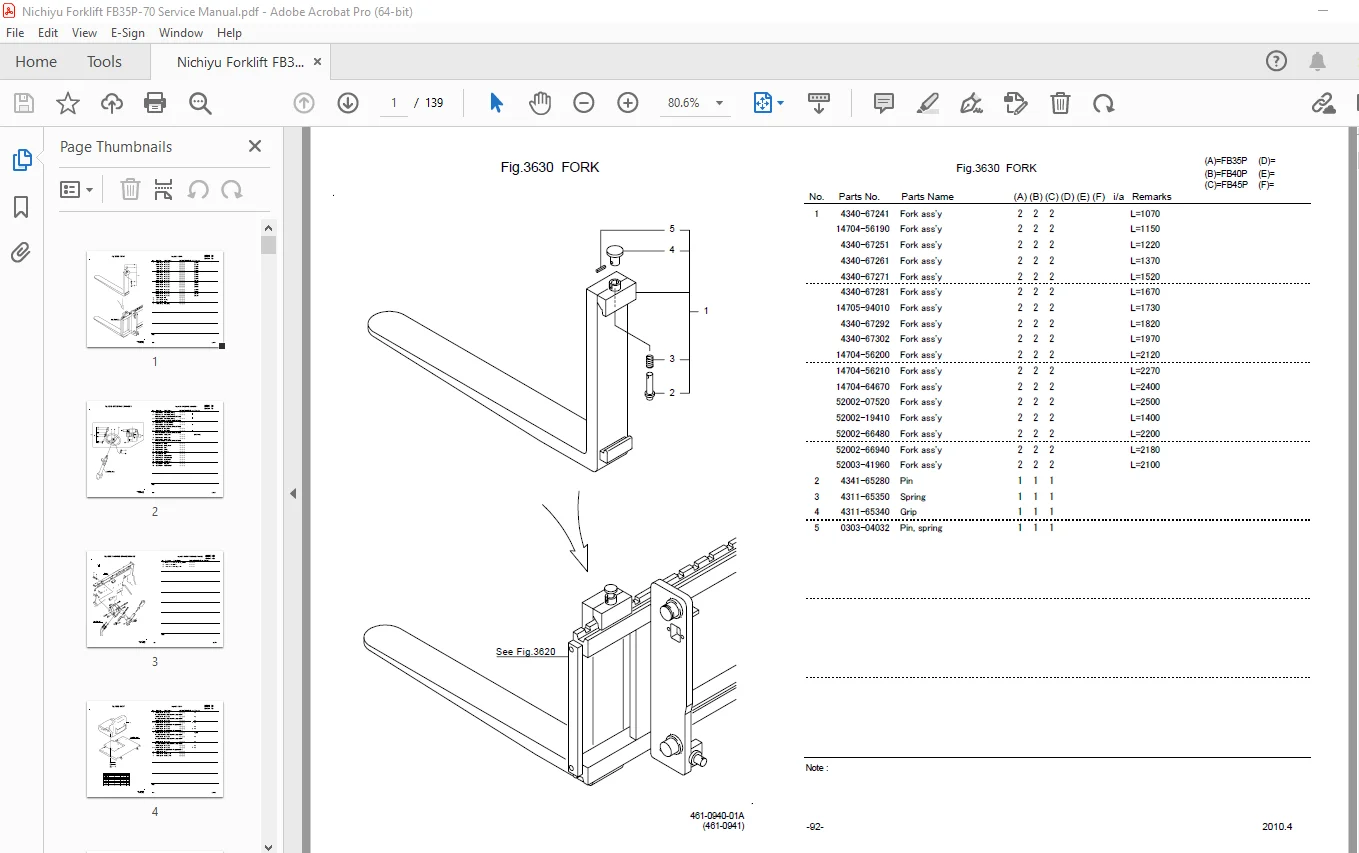Select the highlight text pen tool
Screen dimensions: 1359x853
(x=928, y=103)
